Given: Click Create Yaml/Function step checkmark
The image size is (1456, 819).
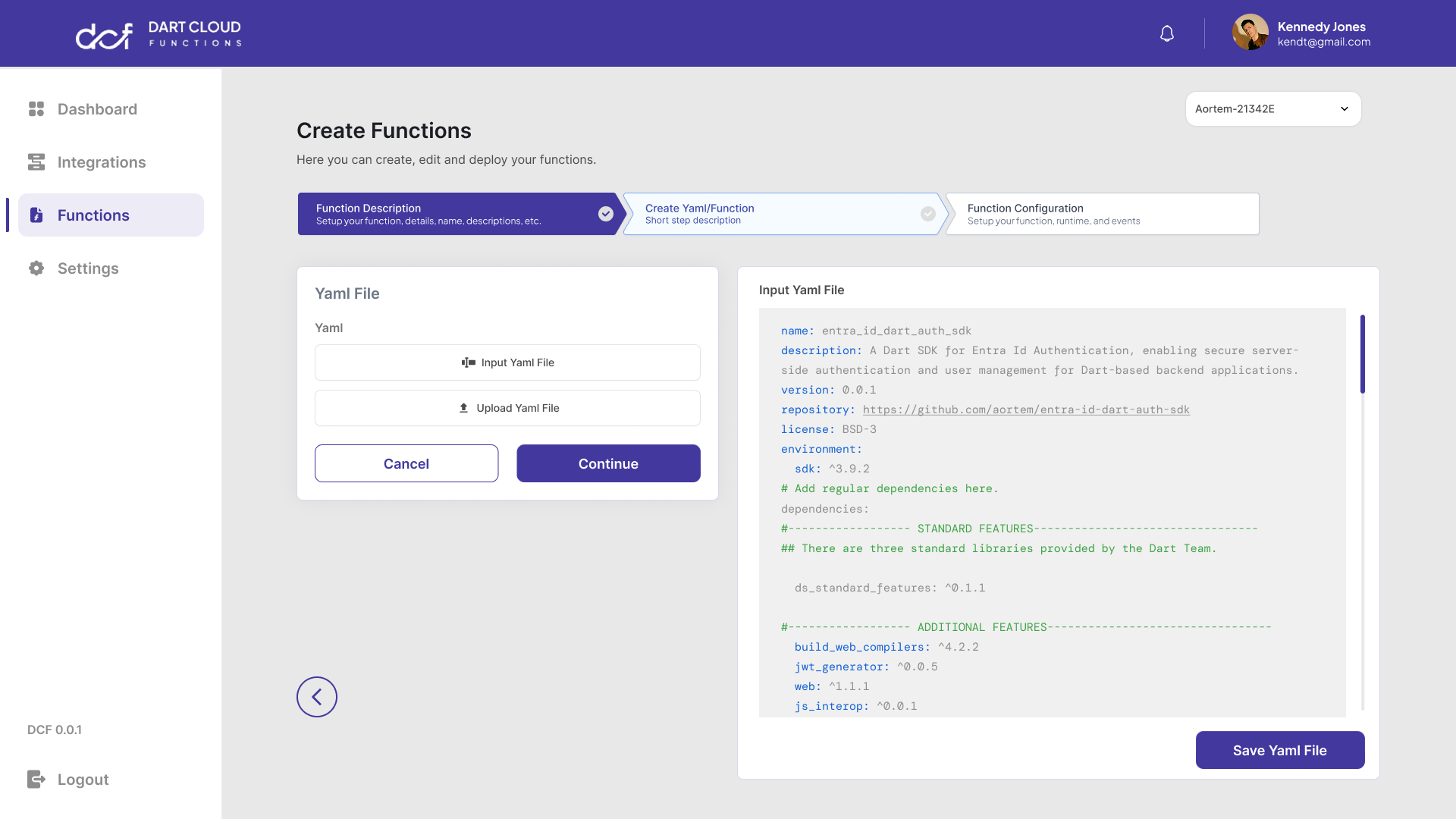Looking at the screenshot, I should [x=928, y=214].
